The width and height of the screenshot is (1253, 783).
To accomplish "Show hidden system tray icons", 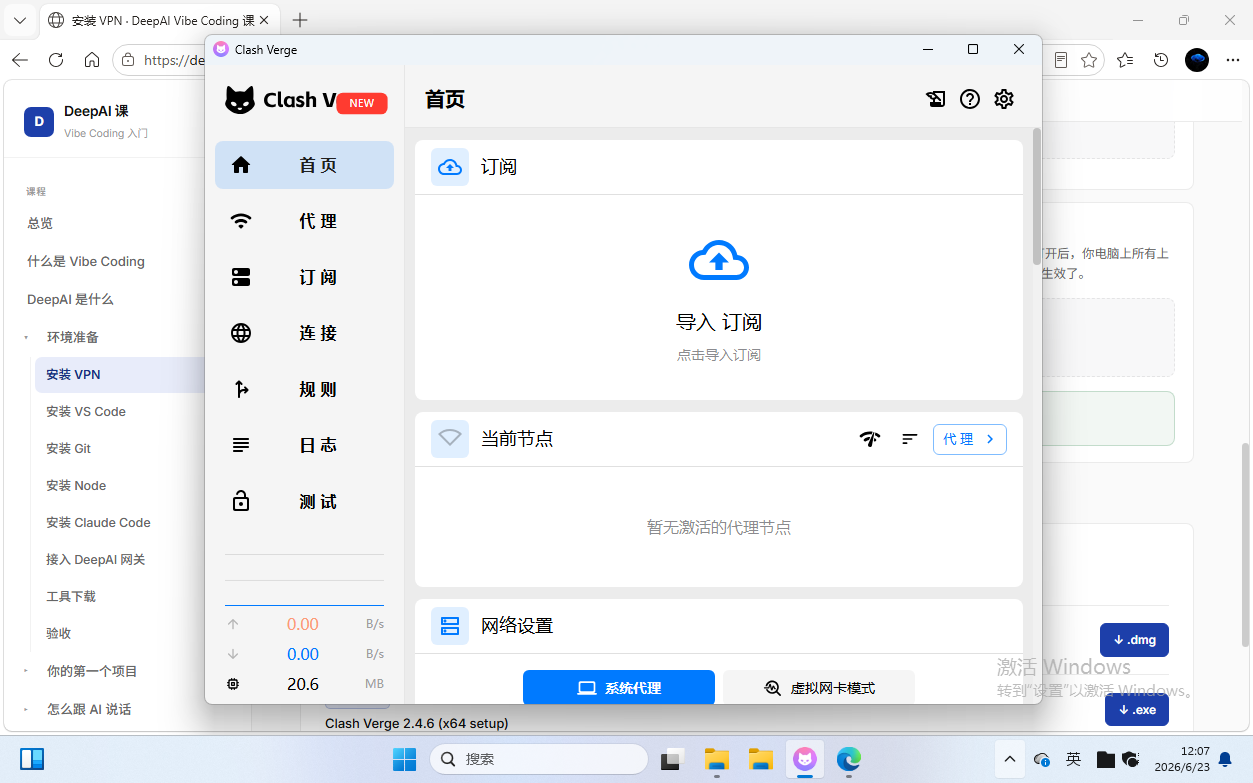I will tap(1009, 759).
